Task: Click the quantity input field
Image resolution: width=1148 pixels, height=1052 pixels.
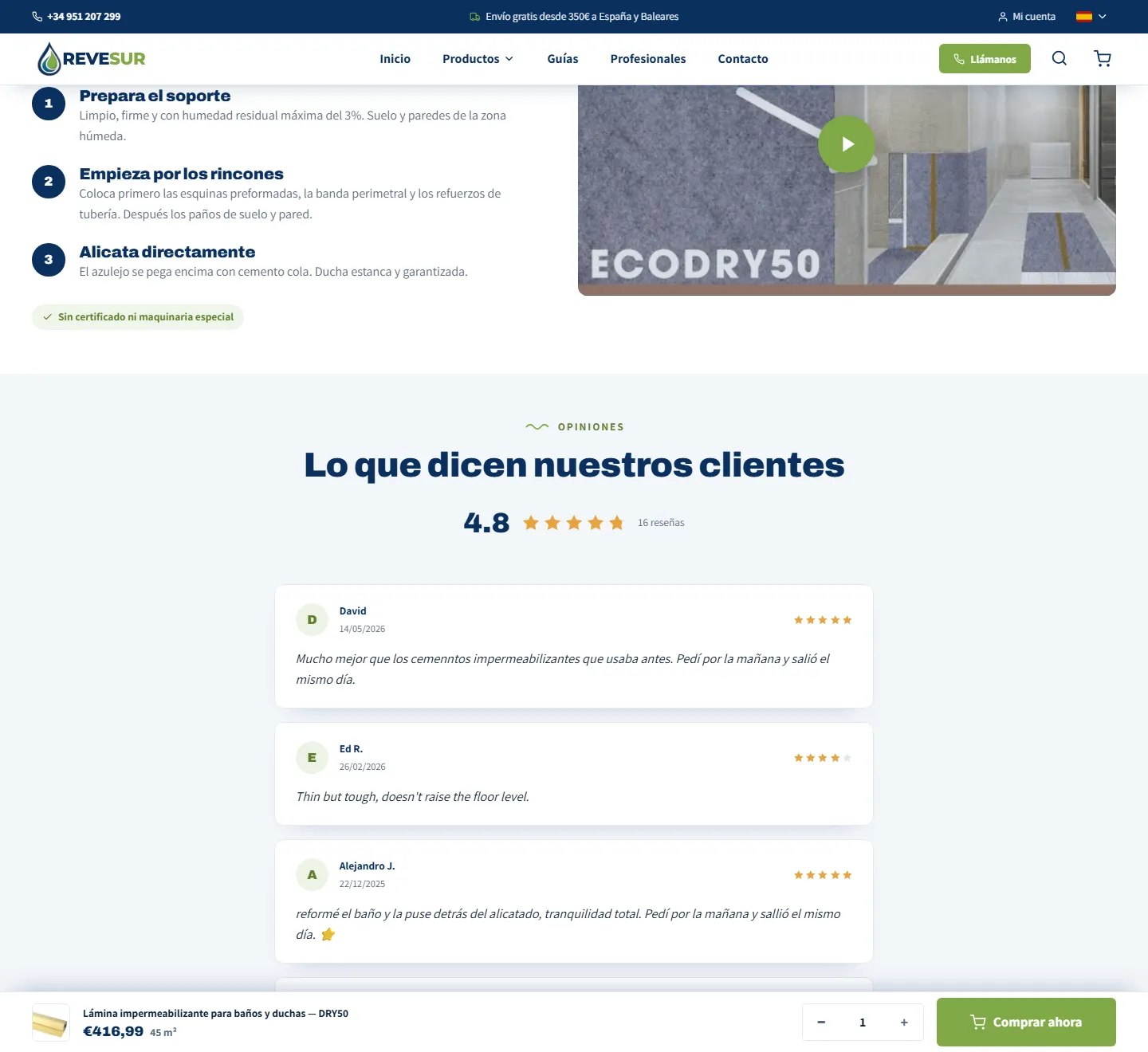Action: click(863, 1023)
